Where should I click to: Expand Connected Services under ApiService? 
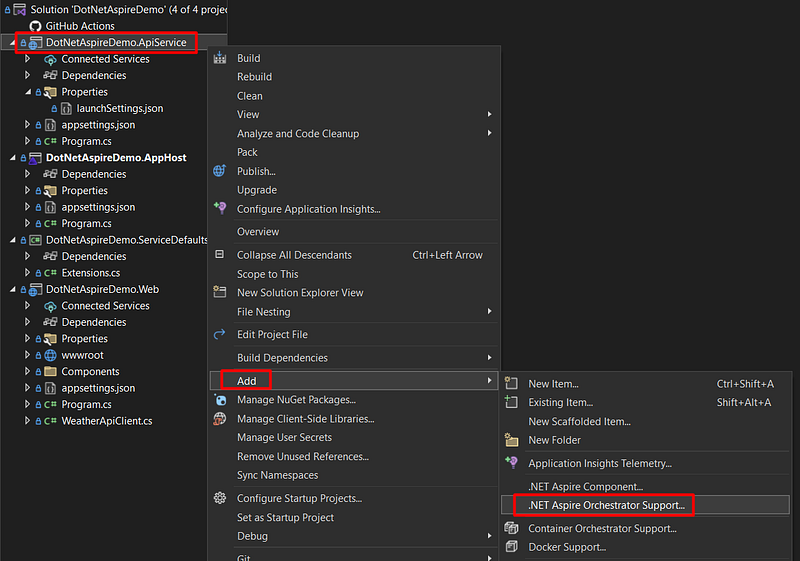coord(28,59)
